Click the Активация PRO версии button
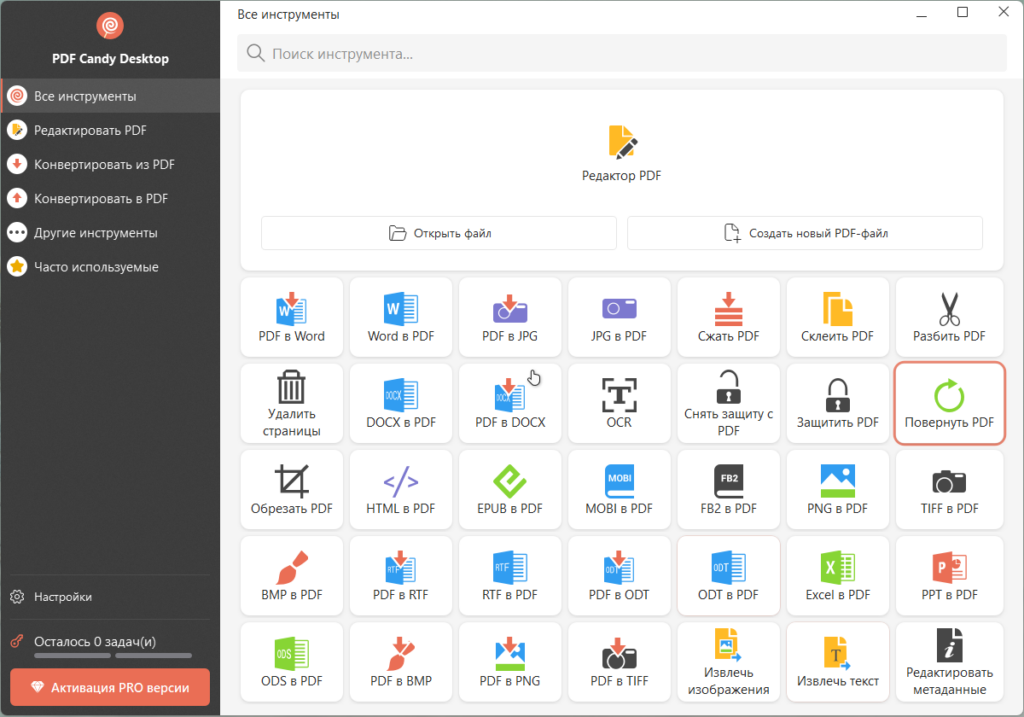 click(110, 687)
